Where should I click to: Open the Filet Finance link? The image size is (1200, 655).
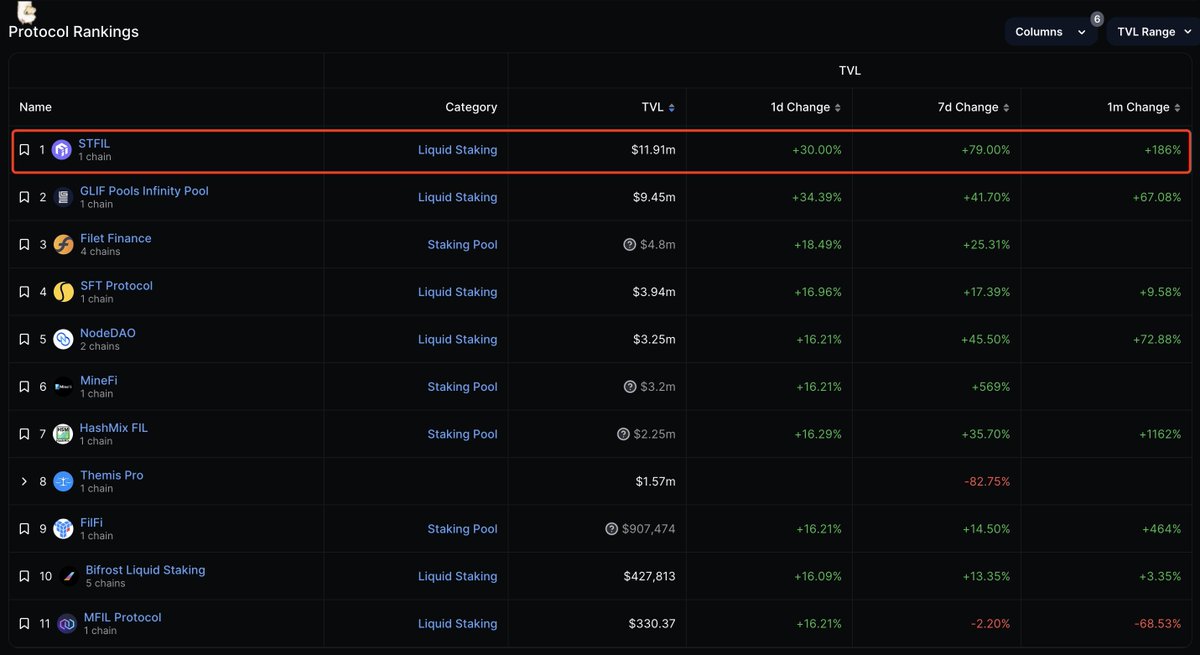(116, 238)
